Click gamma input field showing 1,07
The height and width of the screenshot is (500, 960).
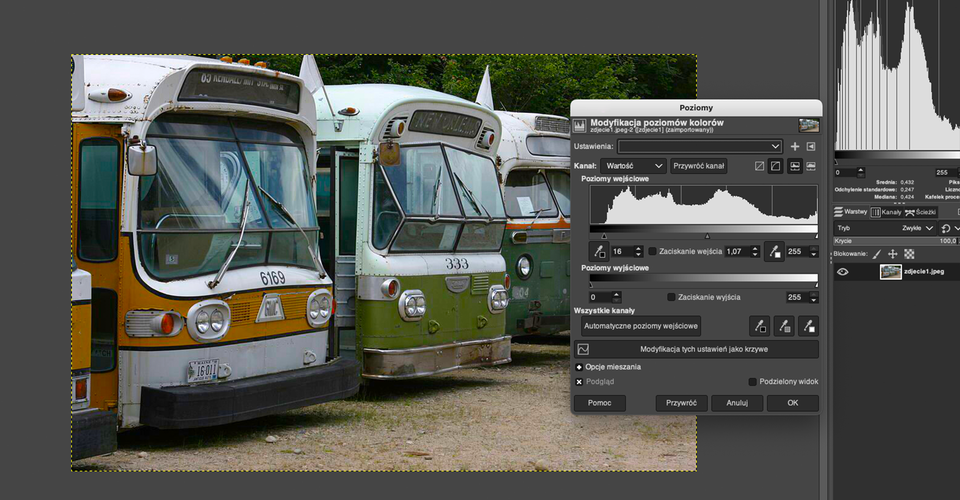coord(737,252)
